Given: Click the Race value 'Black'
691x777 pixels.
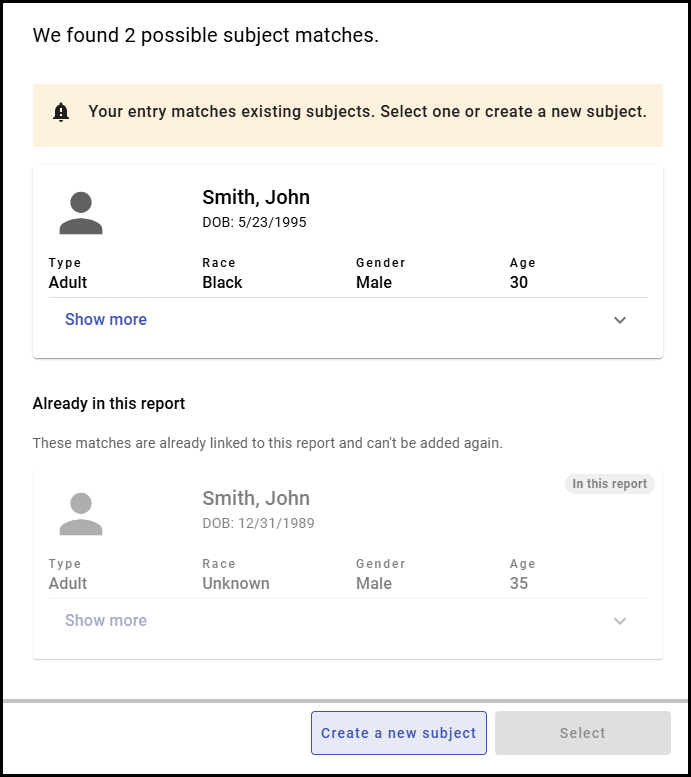Looking at the screenshot, I should coord(222,283).
